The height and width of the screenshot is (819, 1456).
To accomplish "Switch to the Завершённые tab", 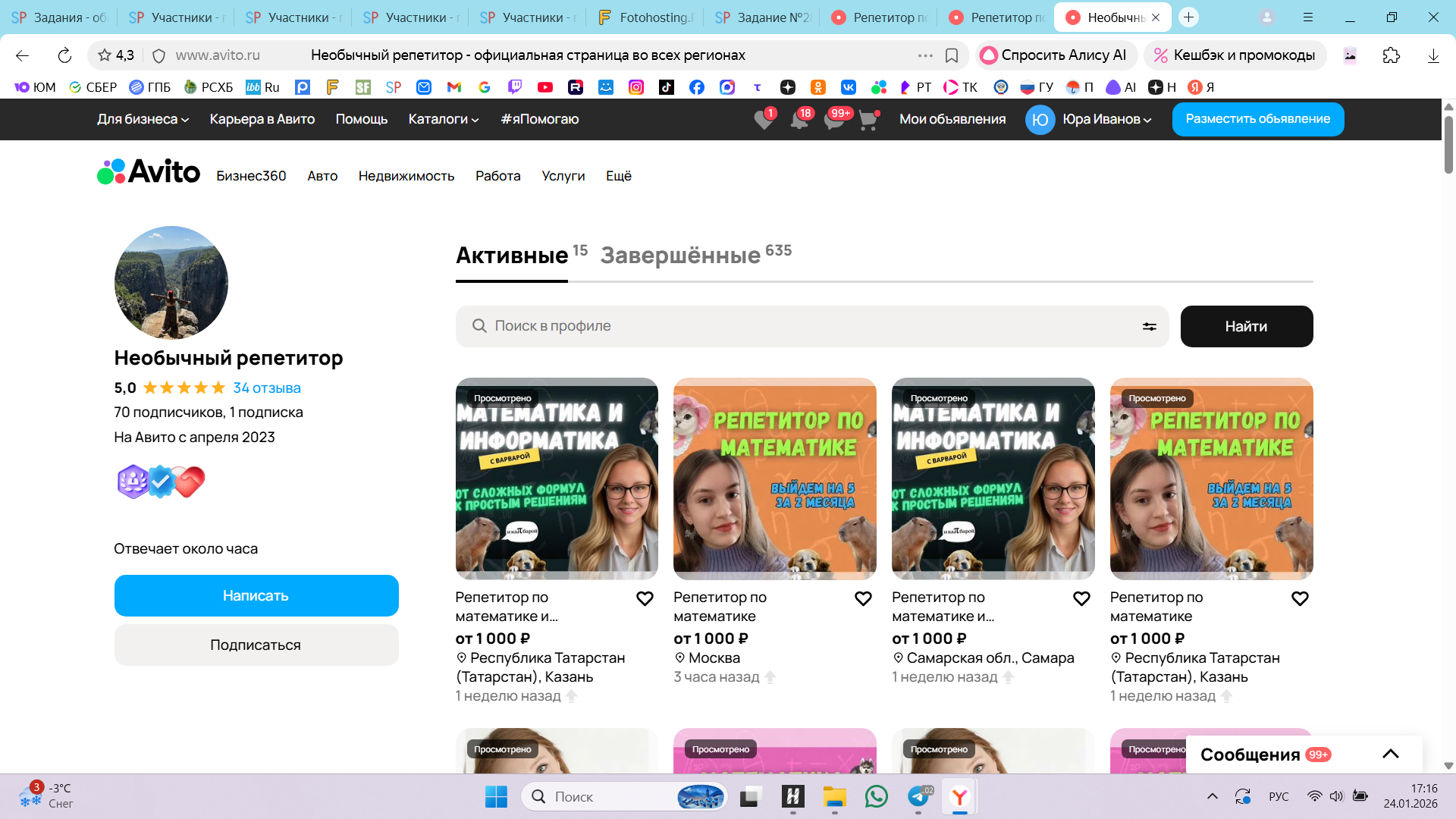I will click(680, 256).
